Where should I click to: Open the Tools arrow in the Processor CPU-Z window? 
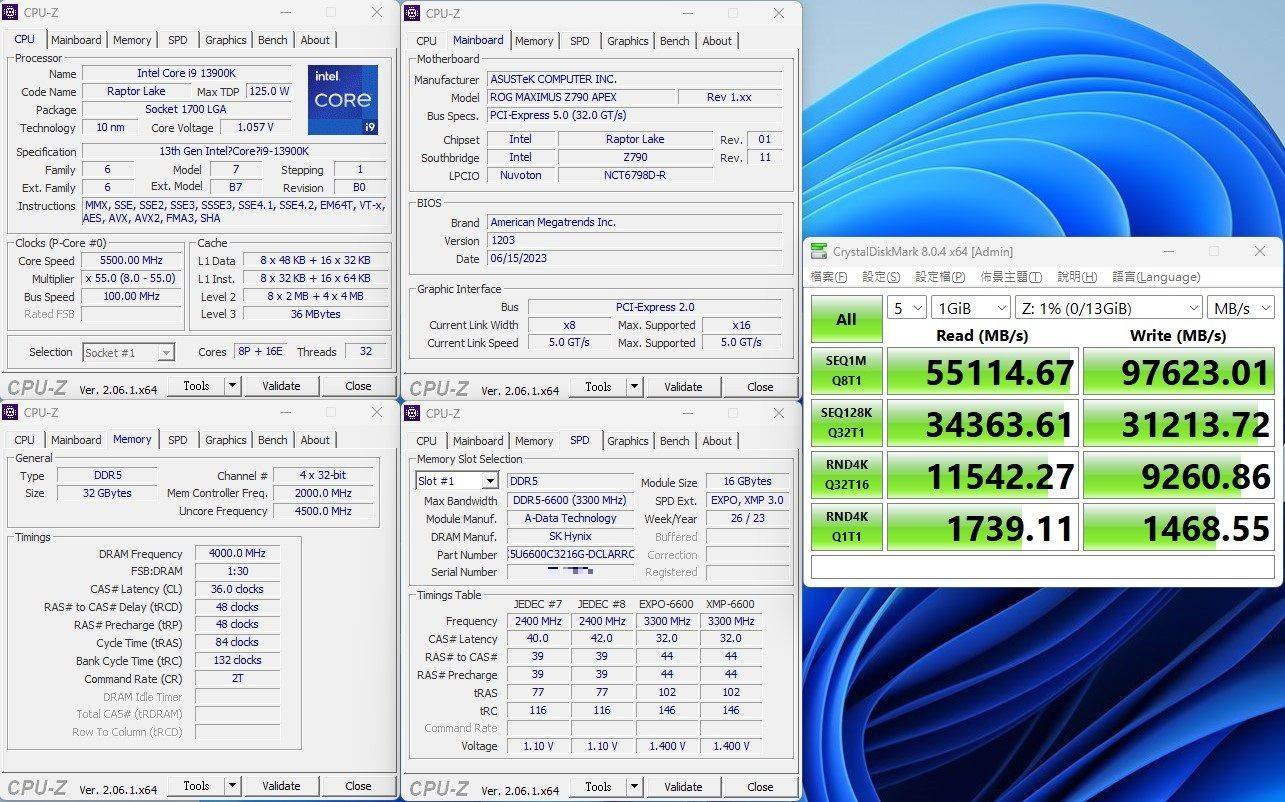(x=233, y=386)
